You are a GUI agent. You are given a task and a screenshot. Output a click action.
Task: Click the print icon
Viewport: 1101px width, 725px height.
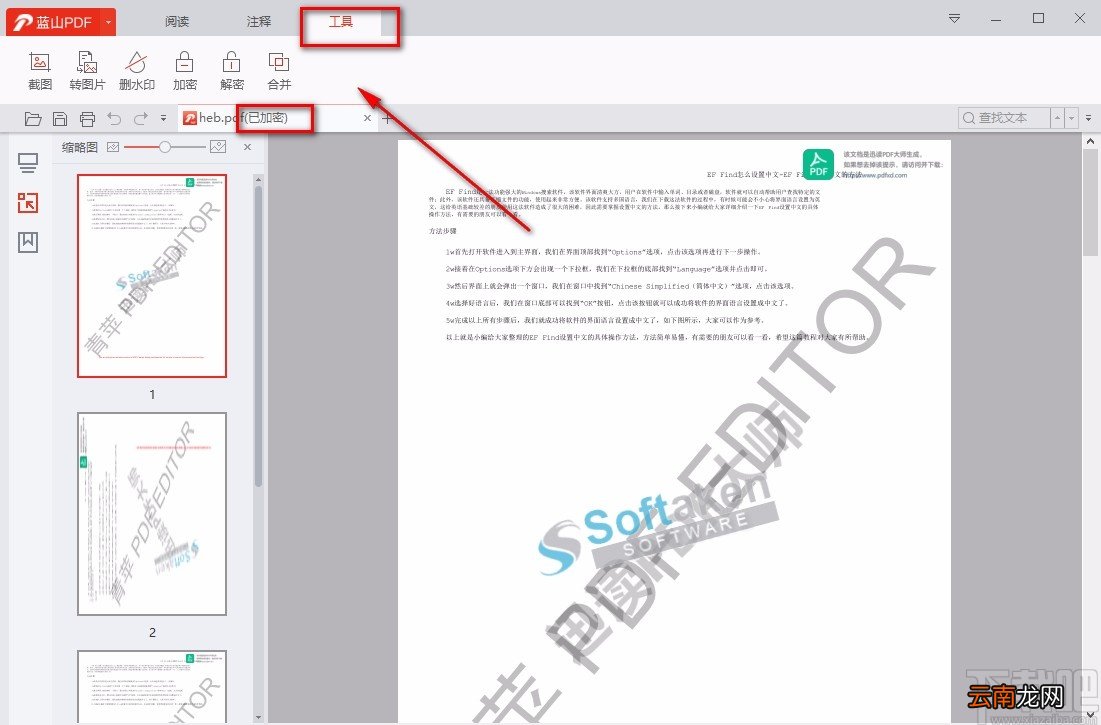87,119
